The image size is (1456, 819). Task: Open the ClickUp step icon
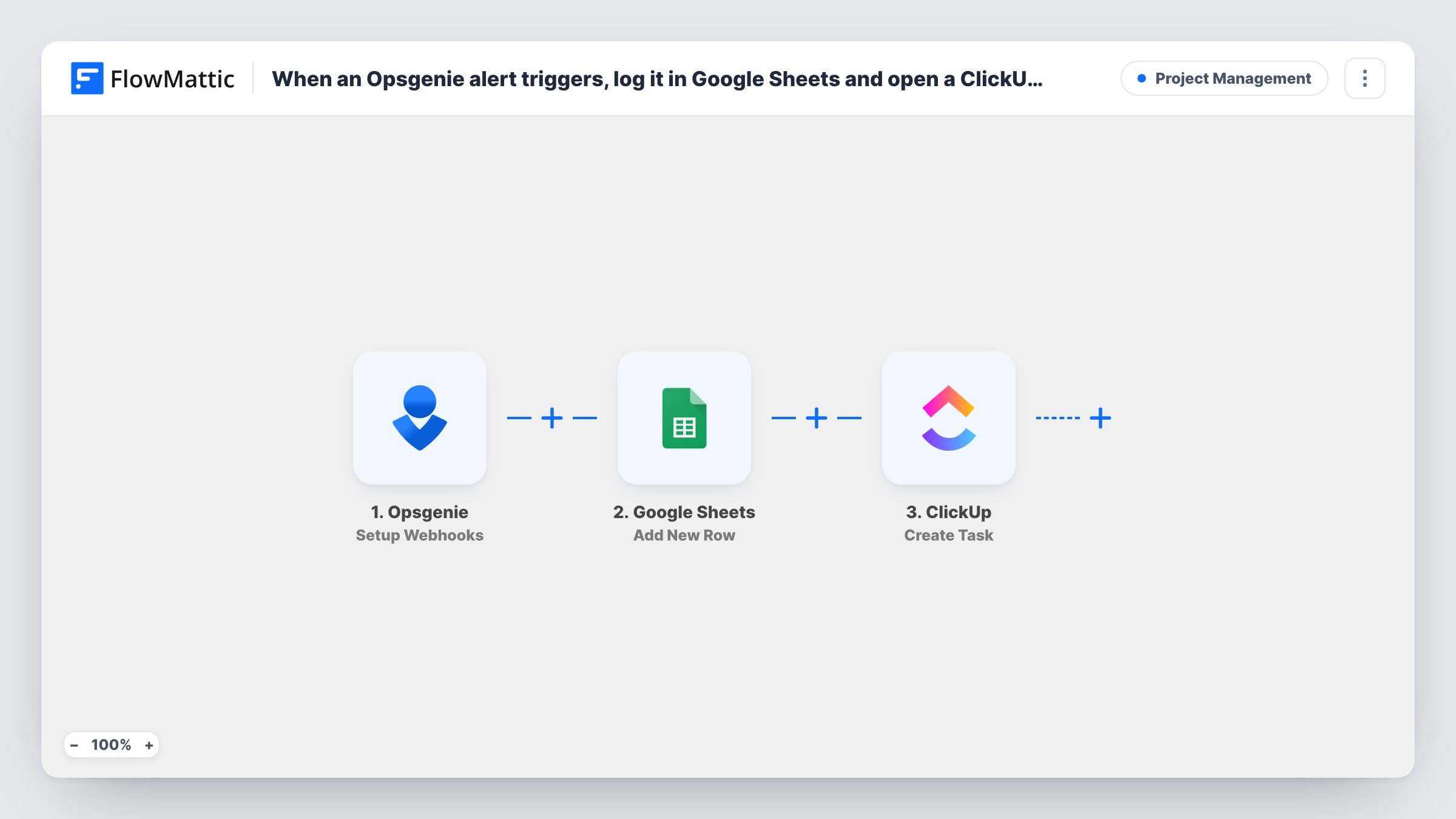[948, 417]
